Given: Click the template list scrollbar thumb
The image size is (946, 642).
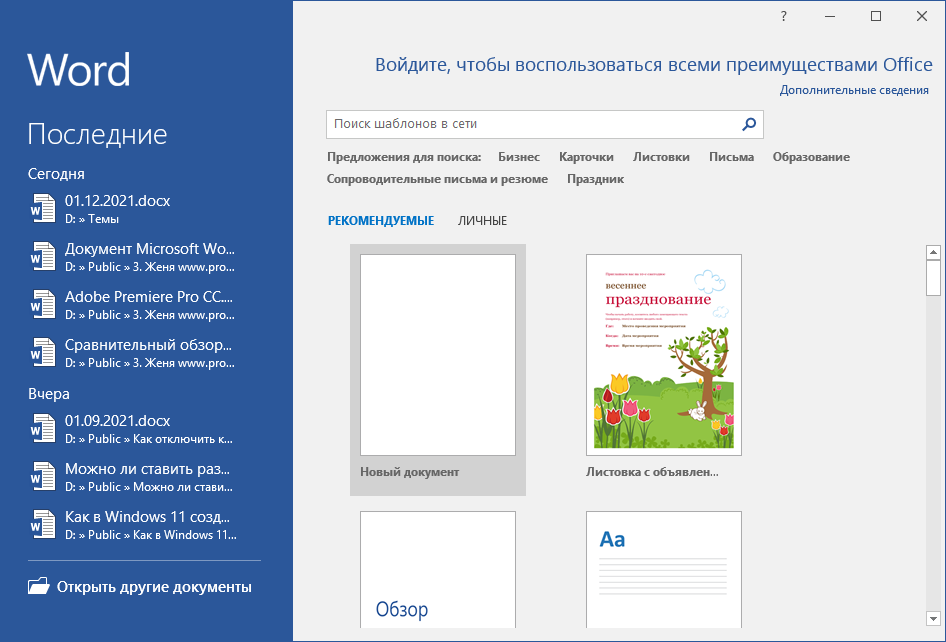Looking at the screenshot, I should click(x=933, y=278).
